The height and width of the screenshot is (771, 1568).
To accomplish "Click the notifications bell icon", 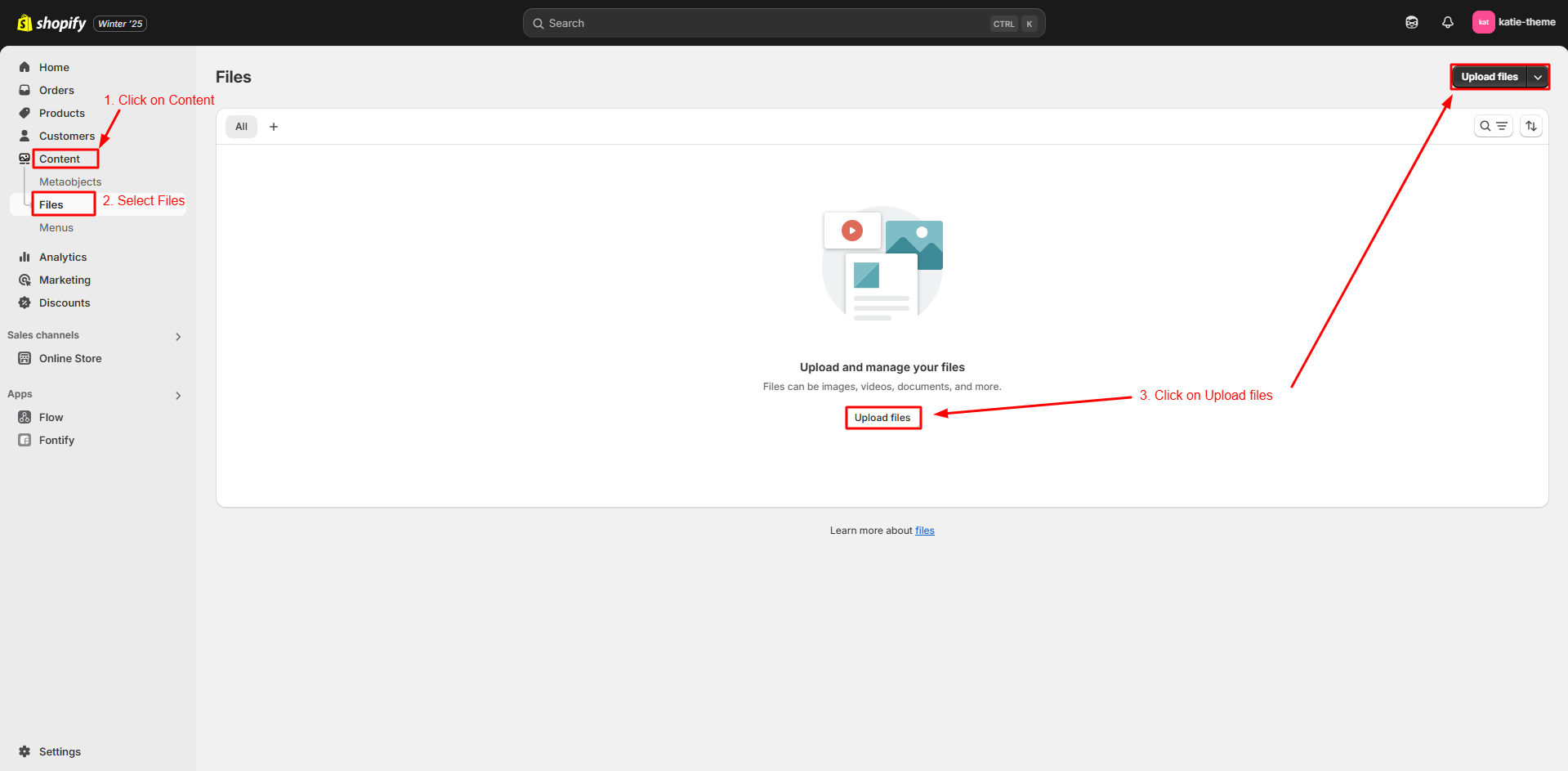I will [1447, 23].
